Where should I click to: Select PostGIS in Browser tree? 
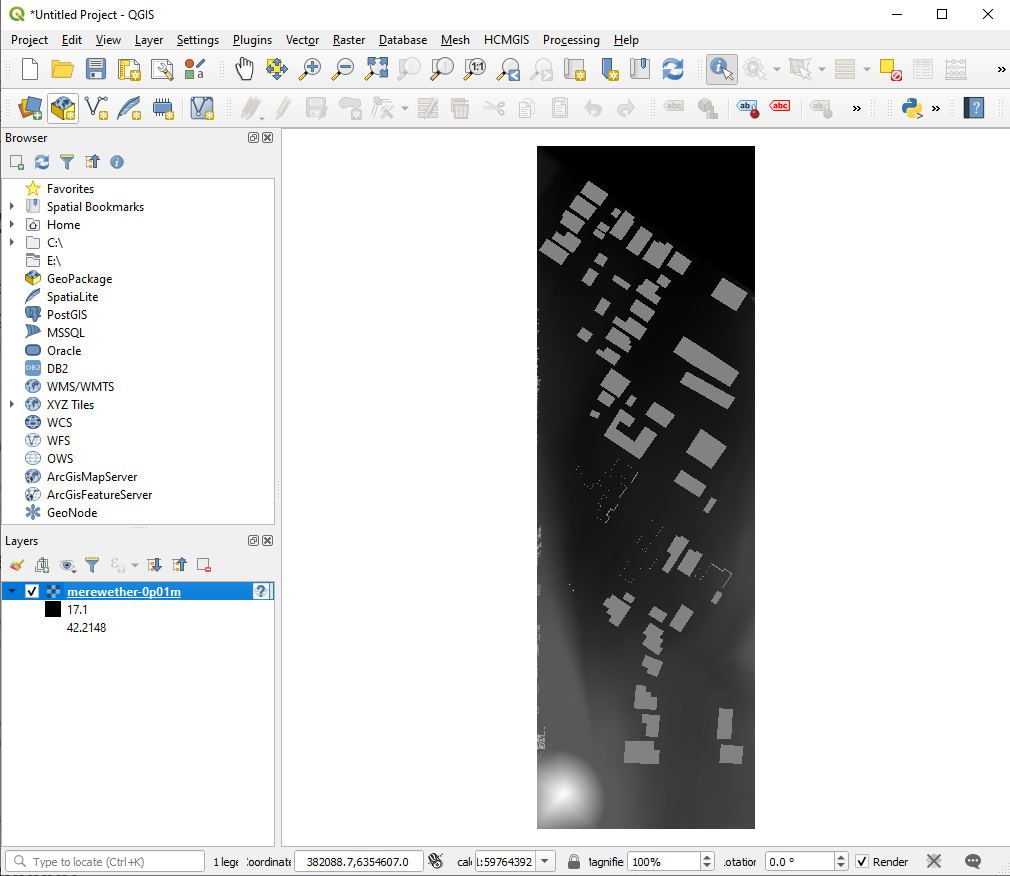pos(67,314)
